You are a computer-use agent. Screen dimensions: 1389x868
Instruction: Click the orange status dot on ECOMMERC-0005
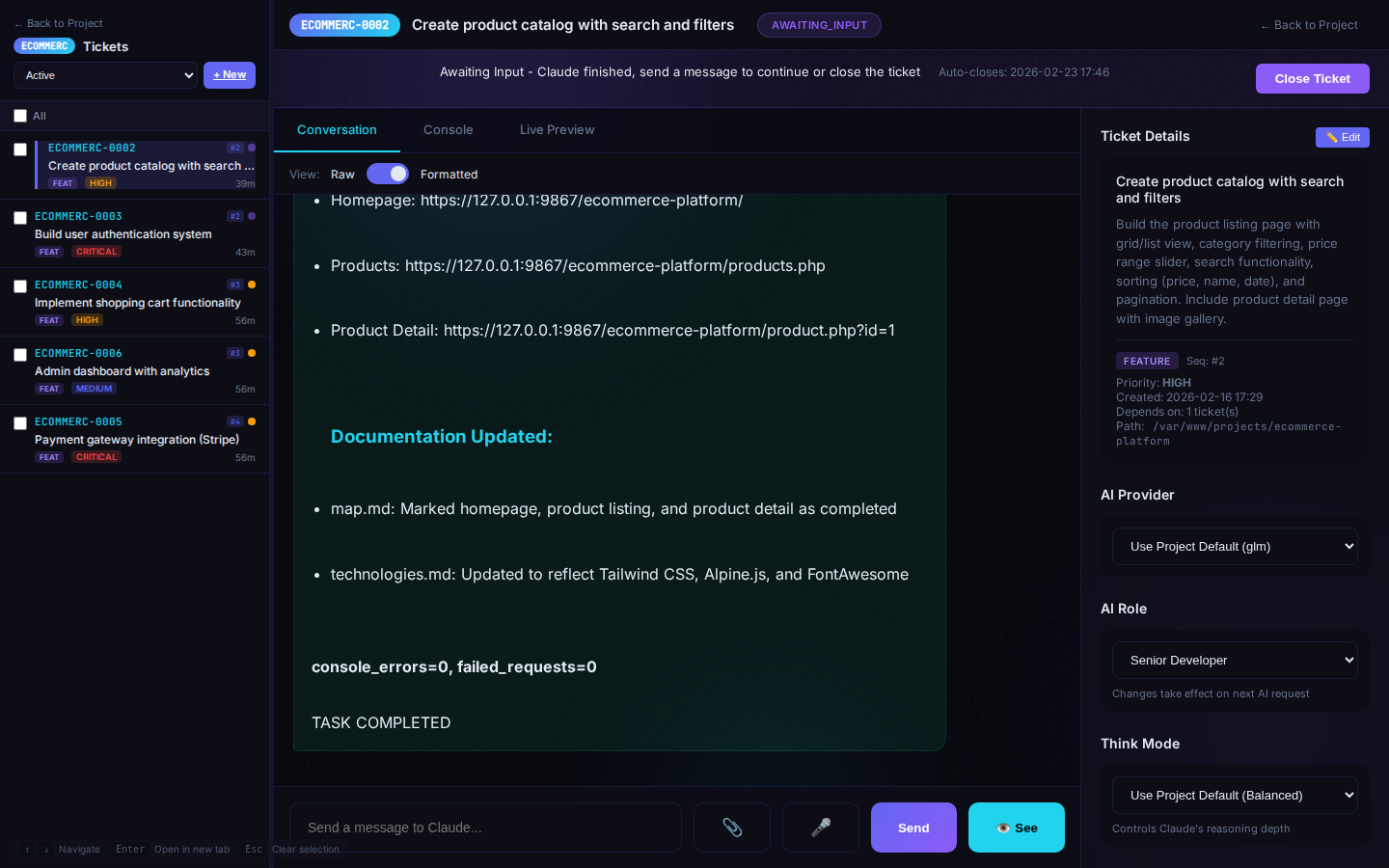(x=251, y=421)
